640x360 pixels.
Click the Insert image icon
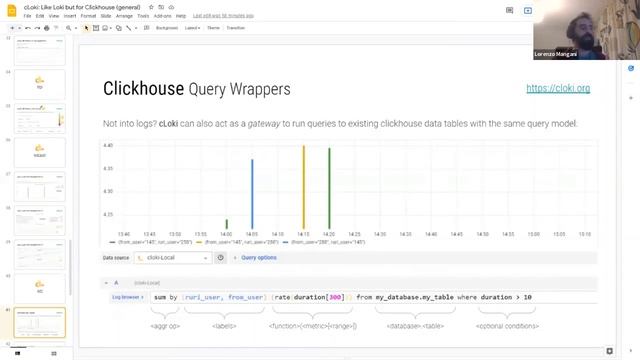(105, 28)
